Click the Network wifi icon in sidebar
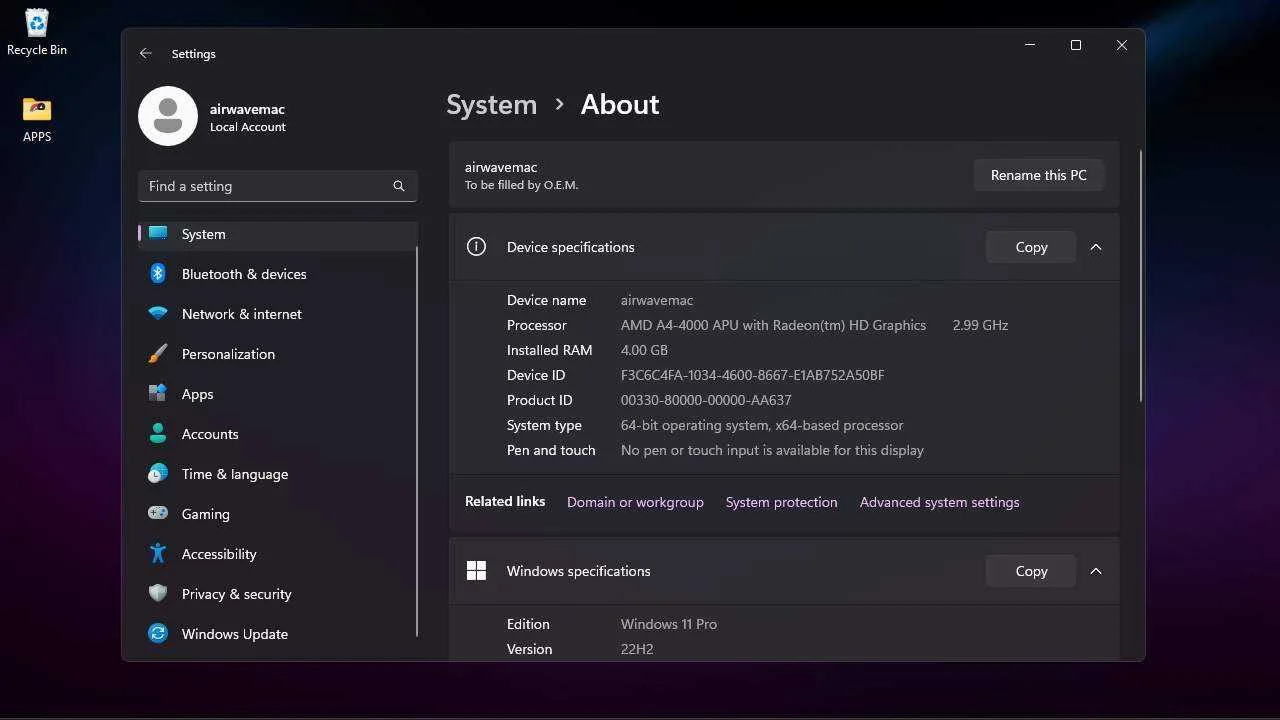1280x720 pixels. coord(158,314)
